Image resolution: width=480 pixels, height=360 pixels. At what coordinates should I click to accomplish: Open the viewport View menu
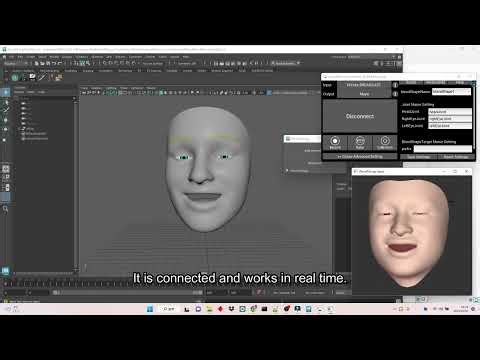tap(84, 88)
